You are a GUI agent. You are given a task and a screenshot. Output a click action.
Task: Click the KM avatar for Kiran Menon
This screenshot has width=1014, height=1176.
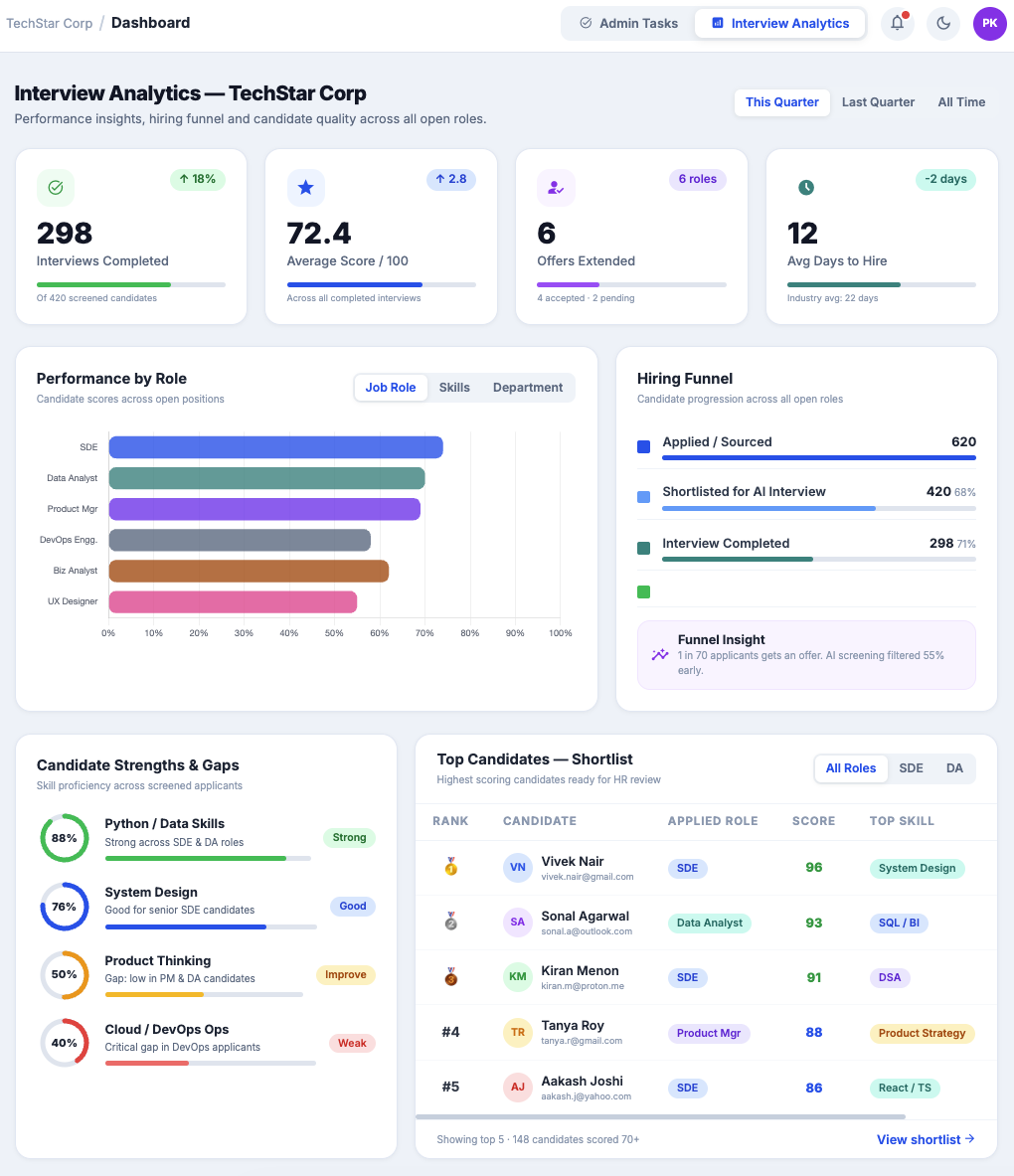[518, 976]
